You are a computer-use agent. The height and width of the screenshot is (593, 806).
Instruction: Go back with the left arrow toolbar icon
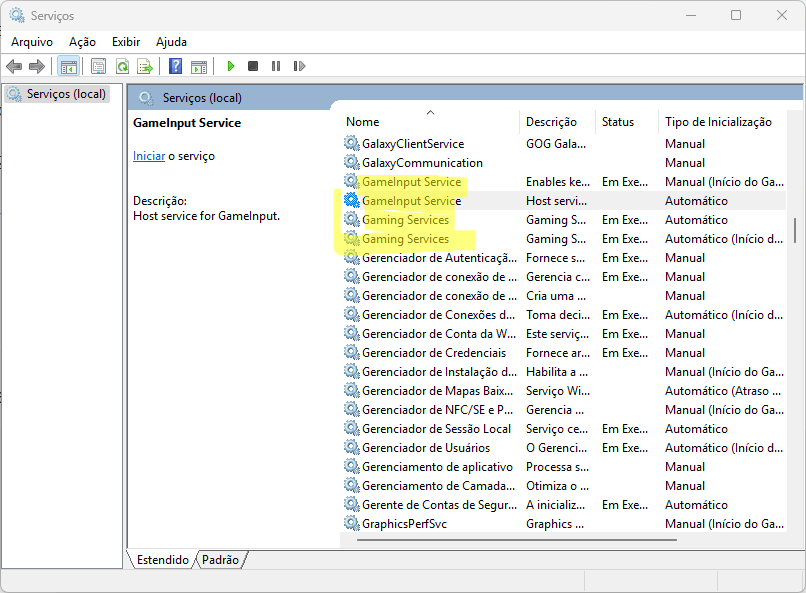coord(14,66)
